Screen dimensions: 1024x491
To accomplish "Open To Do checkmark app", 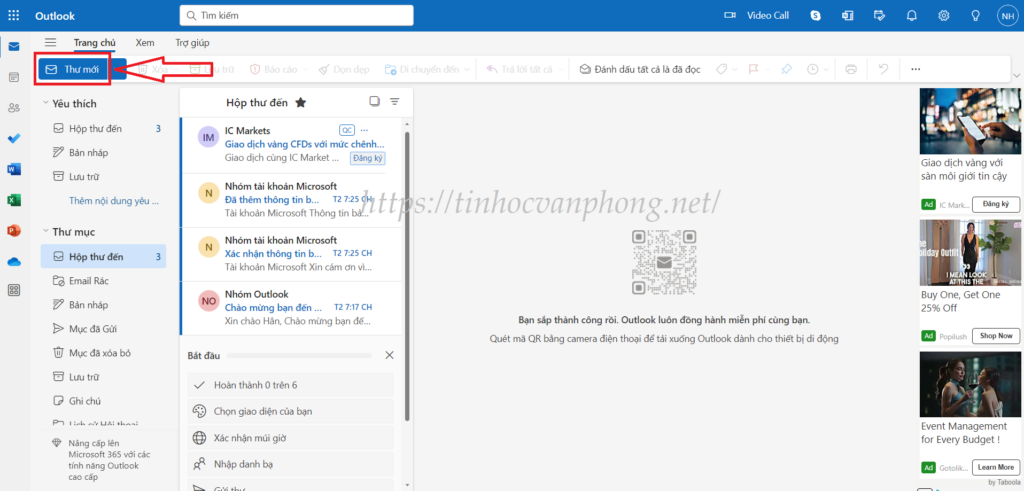I will [x=14, y=138].
